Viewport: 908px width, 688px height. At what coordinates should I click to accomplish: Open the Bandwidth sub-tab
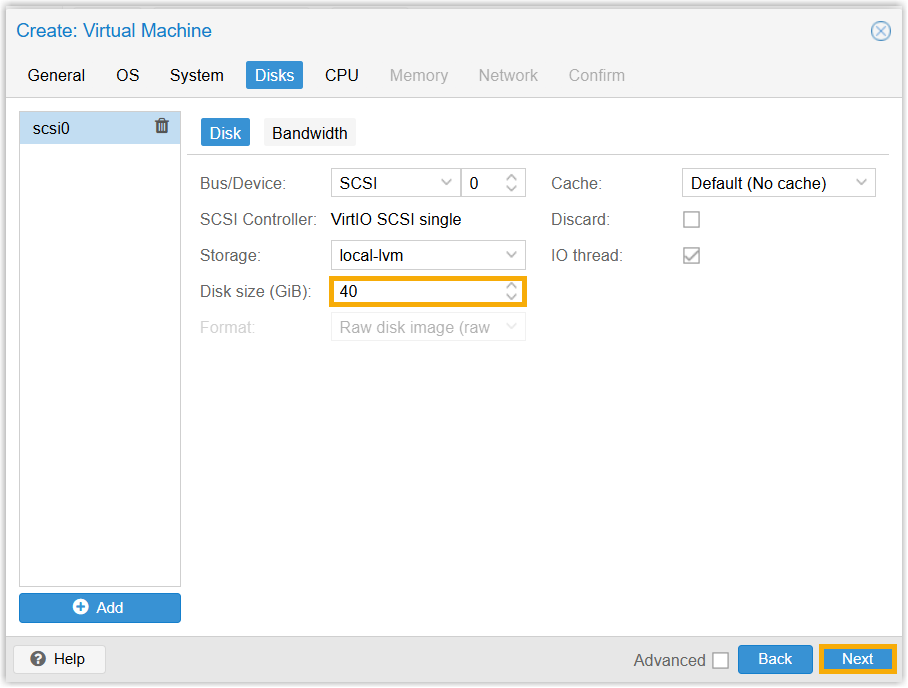310,133
